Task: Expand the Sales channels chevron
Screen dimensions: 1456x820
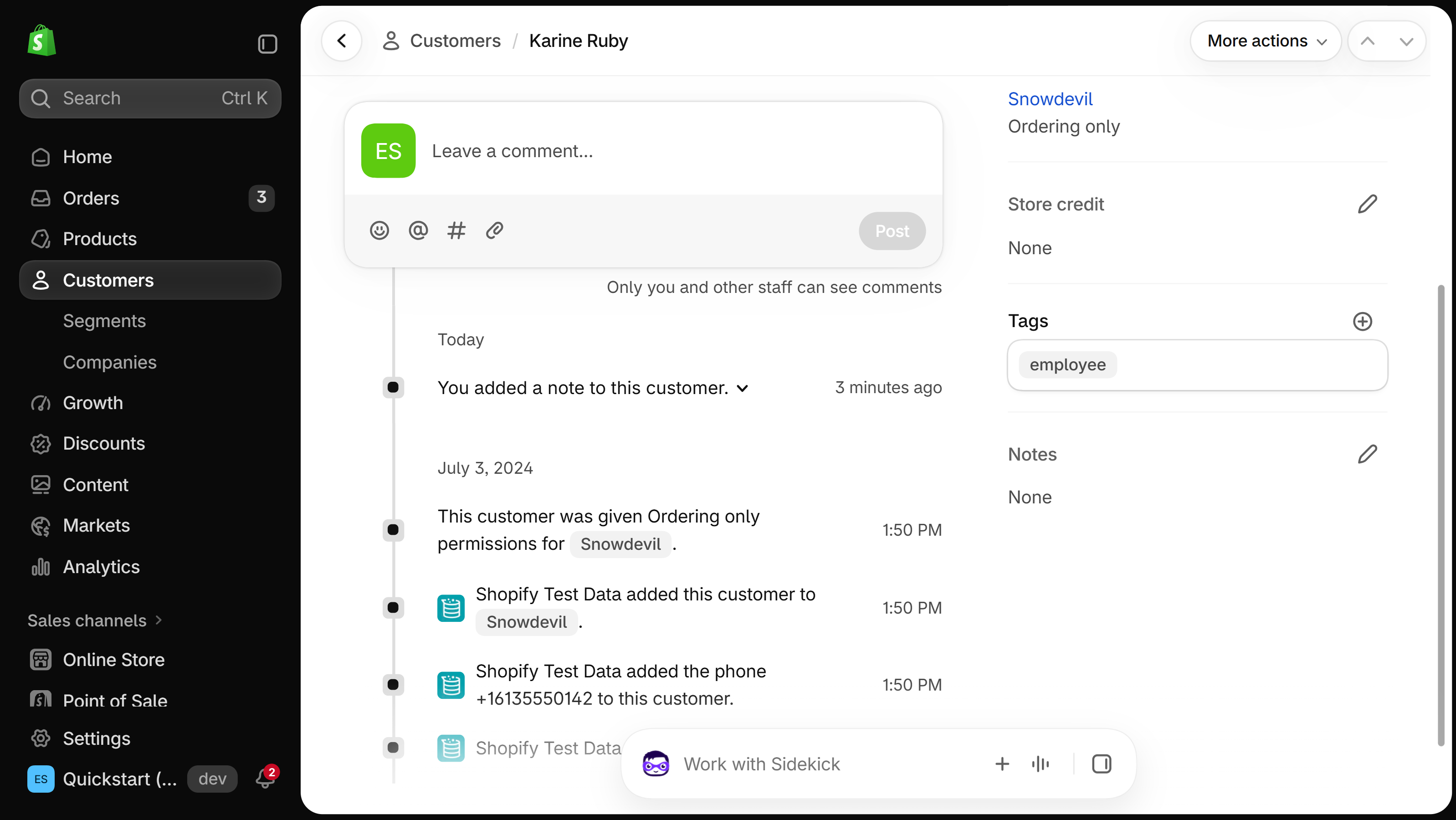Action: tap(159, 620)
